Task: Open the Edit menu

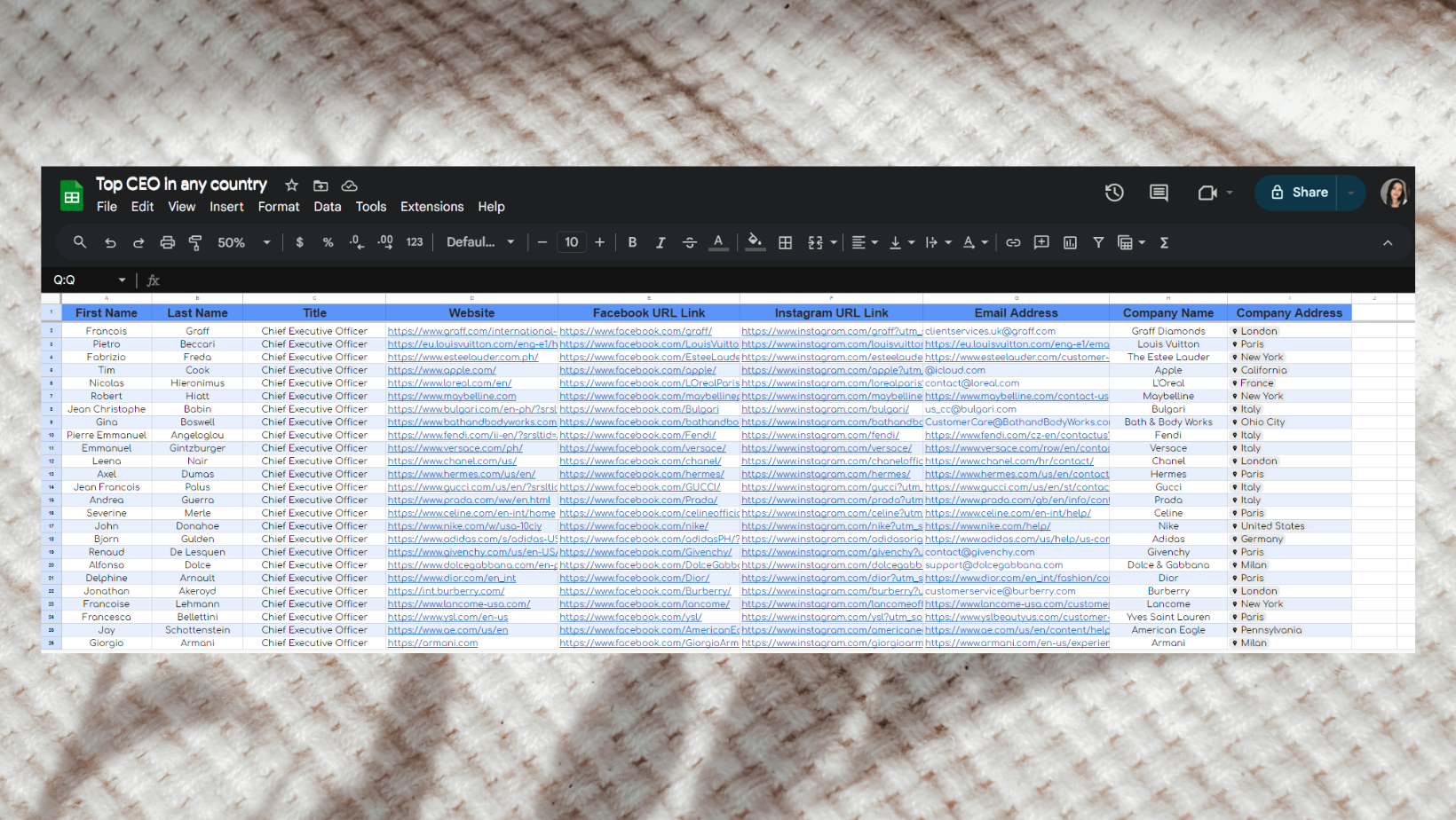Action: (x=142, y=207)
